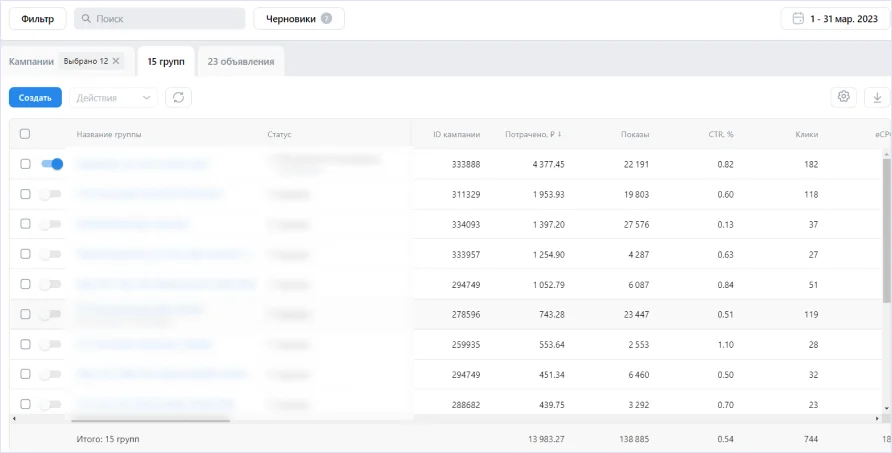892x453 pixels.
Task: Open the Фильтр button
Action: click(38, 19)
